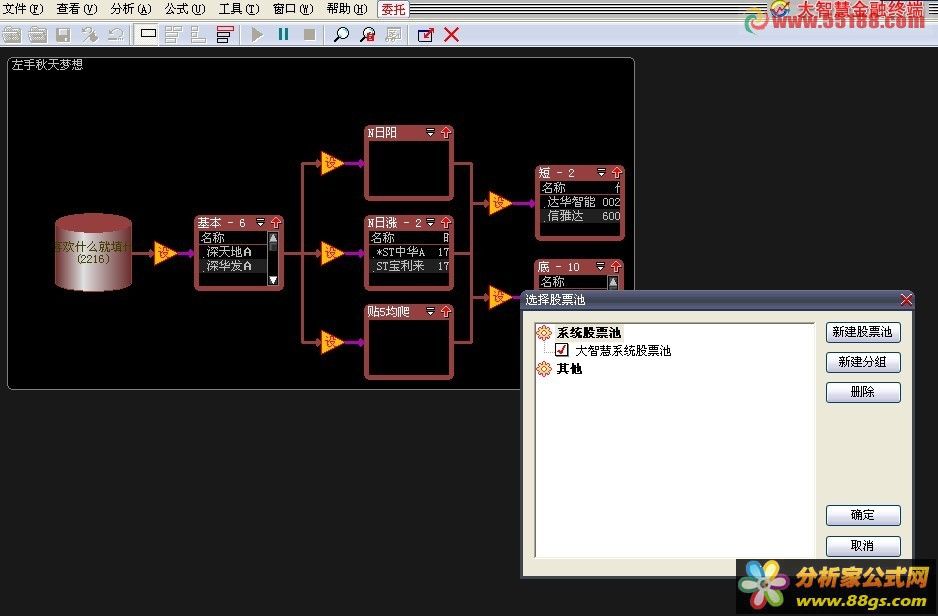Click the 设 triangle before the 短 node

499,203
